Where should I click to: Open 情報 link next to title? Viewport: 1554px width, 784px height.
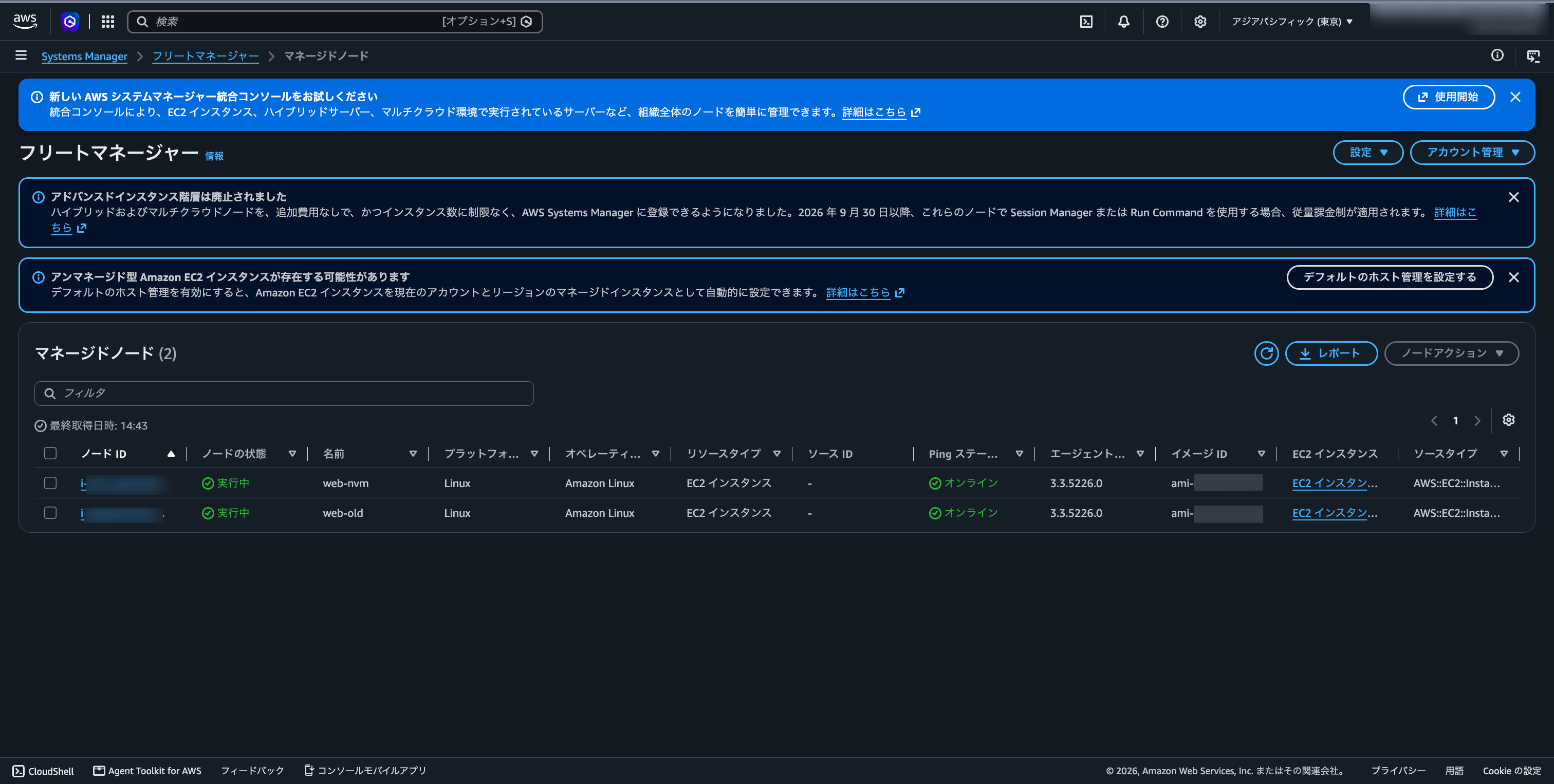point(214,156)
